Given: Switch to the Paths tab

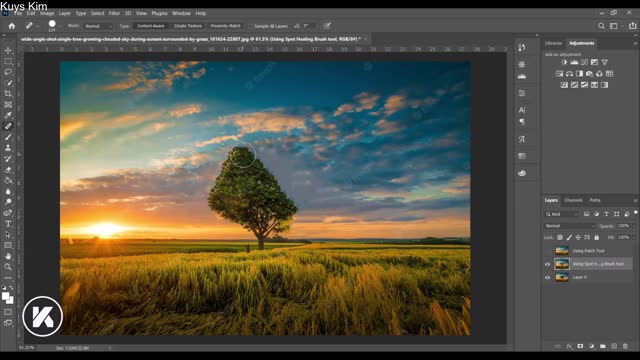Looking at the screenshot, I should pyautogui.click(x=595, y=200).
